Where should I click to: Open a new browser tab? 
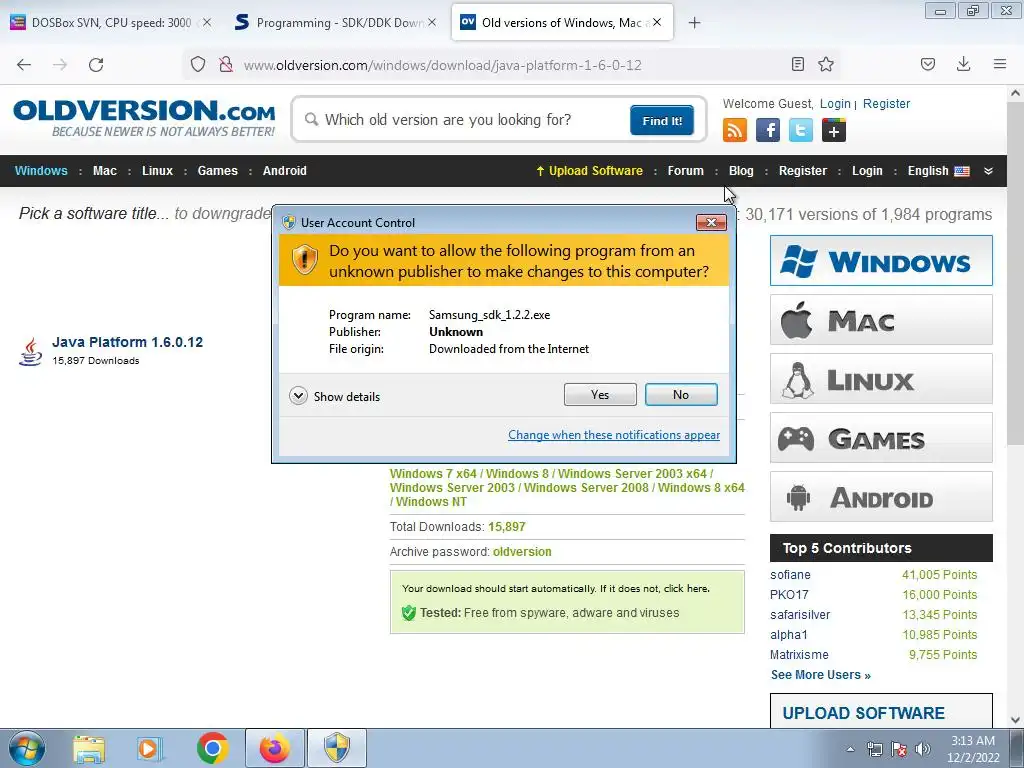694,23
